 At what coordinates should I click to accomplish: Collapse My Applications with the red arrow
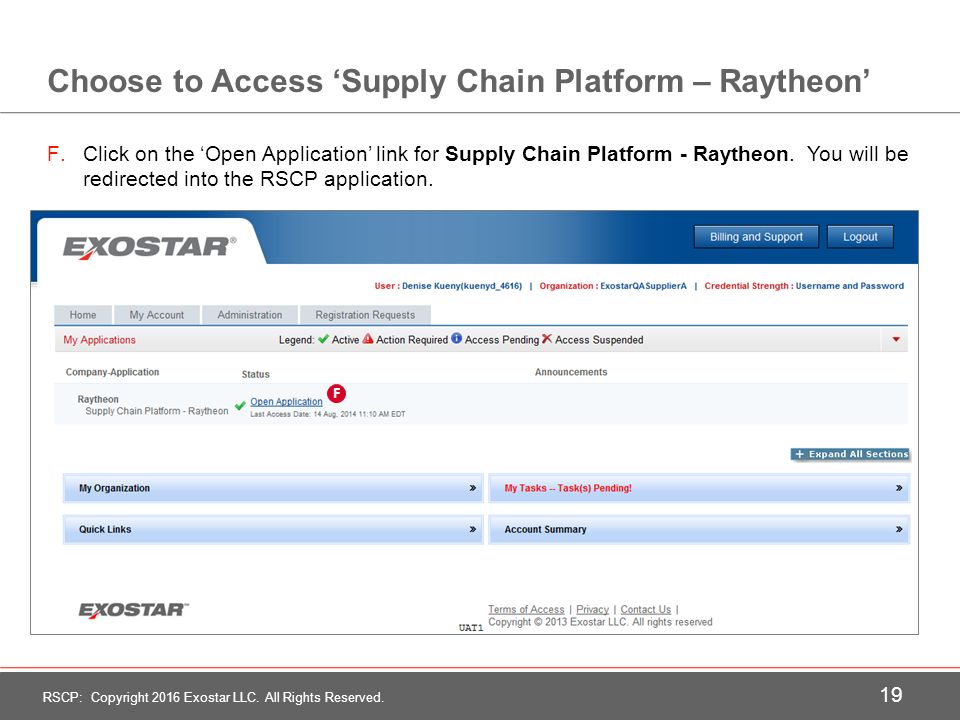(896, 339)
